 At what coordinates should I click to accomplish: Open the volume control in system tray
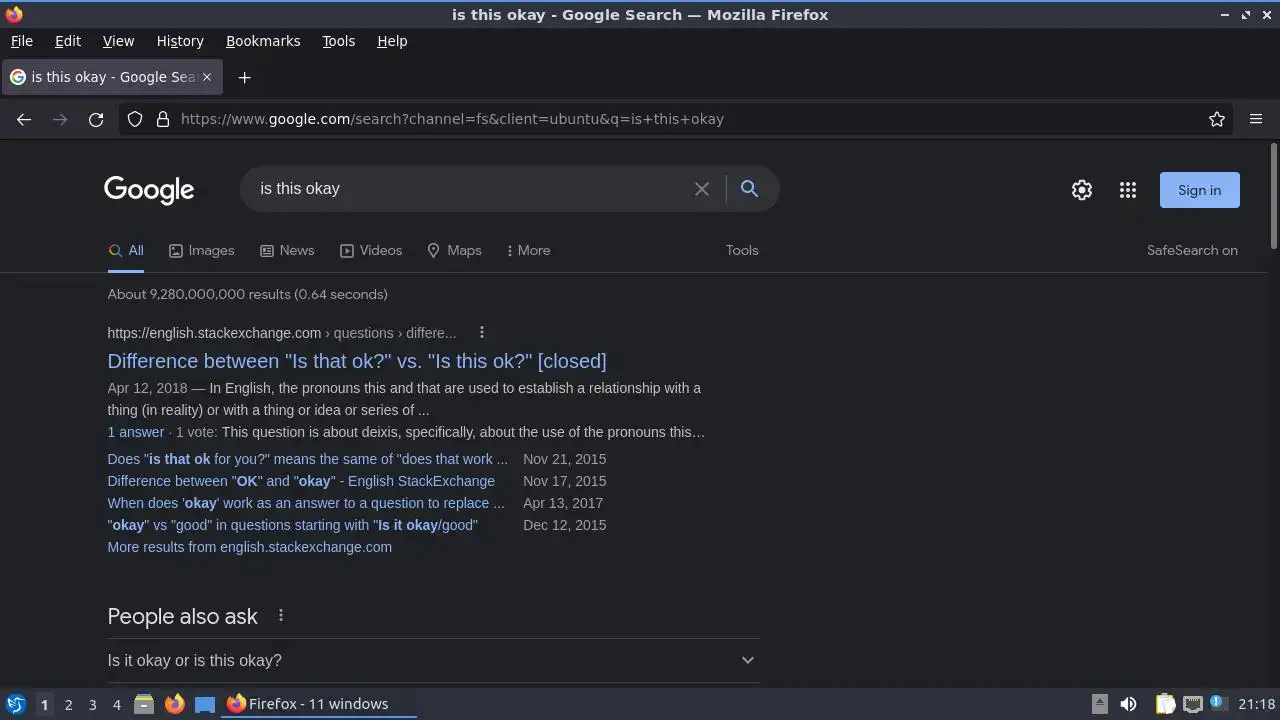(x=1128, y=704)
